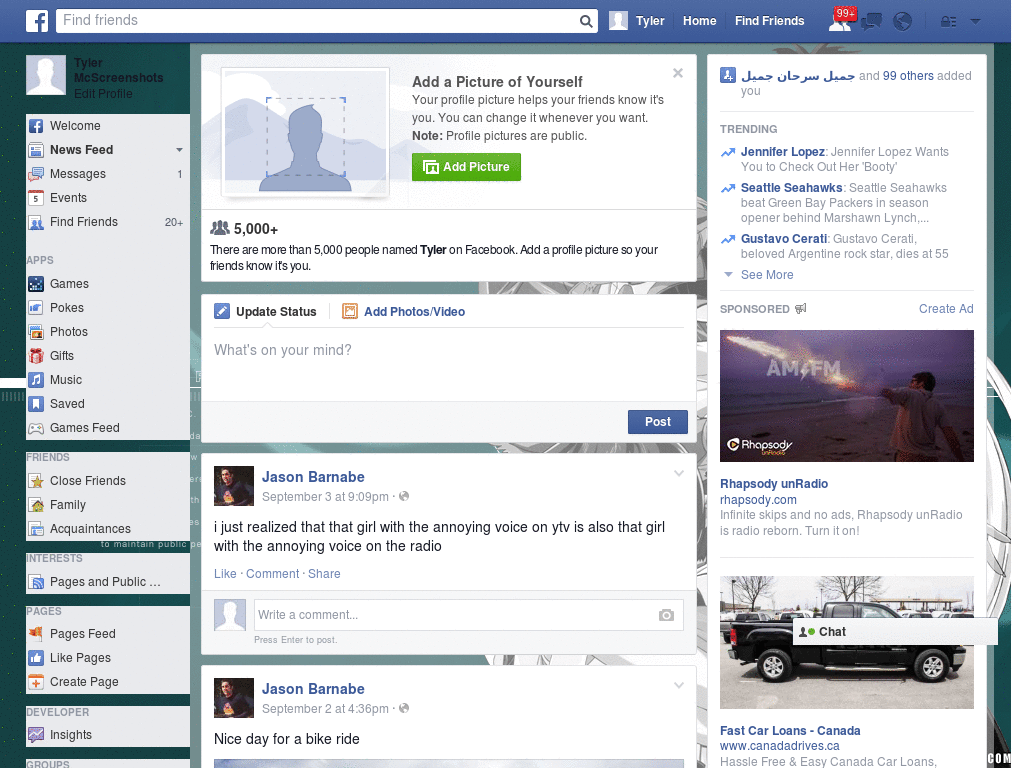Click the Messages sidebar icon
This screenshot has height=768, width=1024.
[36, 174]
